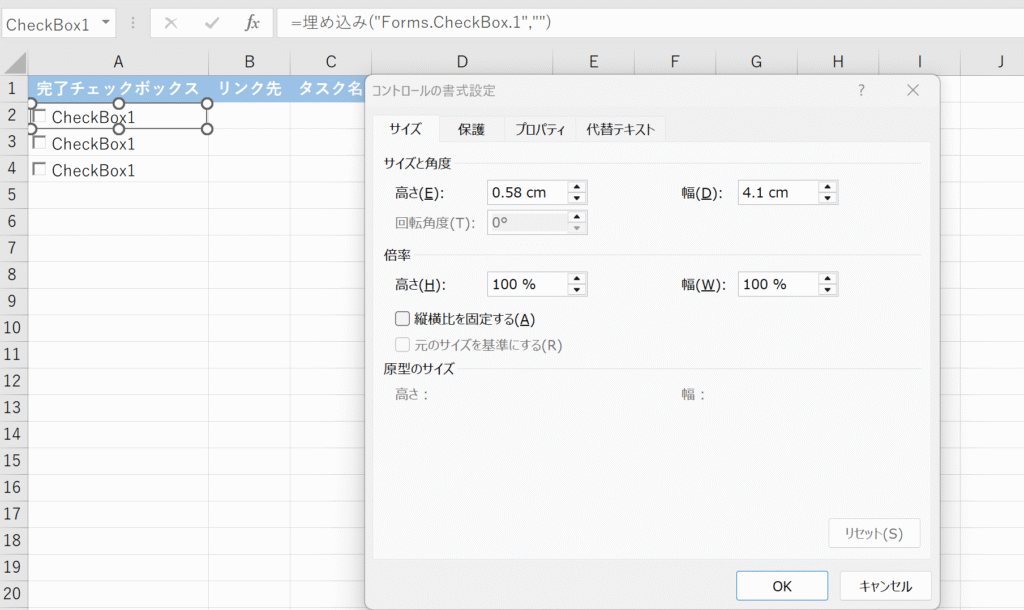This screenshot has height=610, width=1024.
Task: Enable 縦横比を固定する checkbox
Action: pos(403,319)
